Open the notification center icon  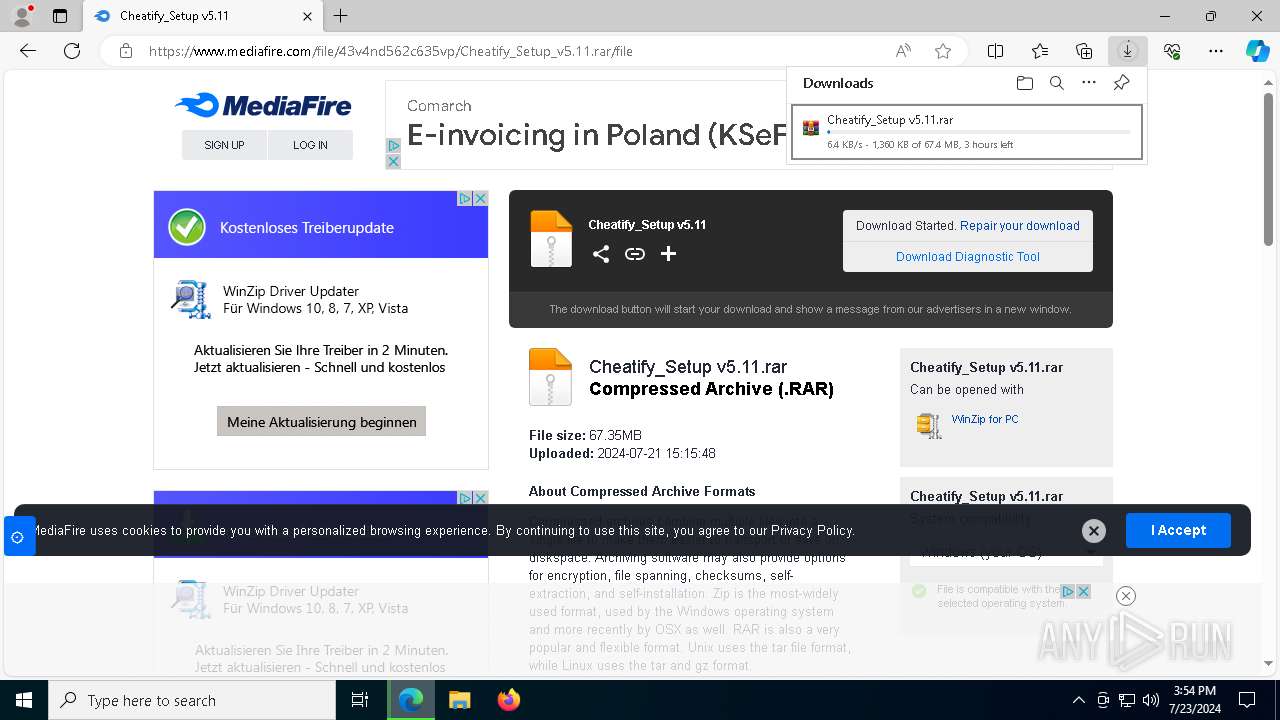point(1247,700)
